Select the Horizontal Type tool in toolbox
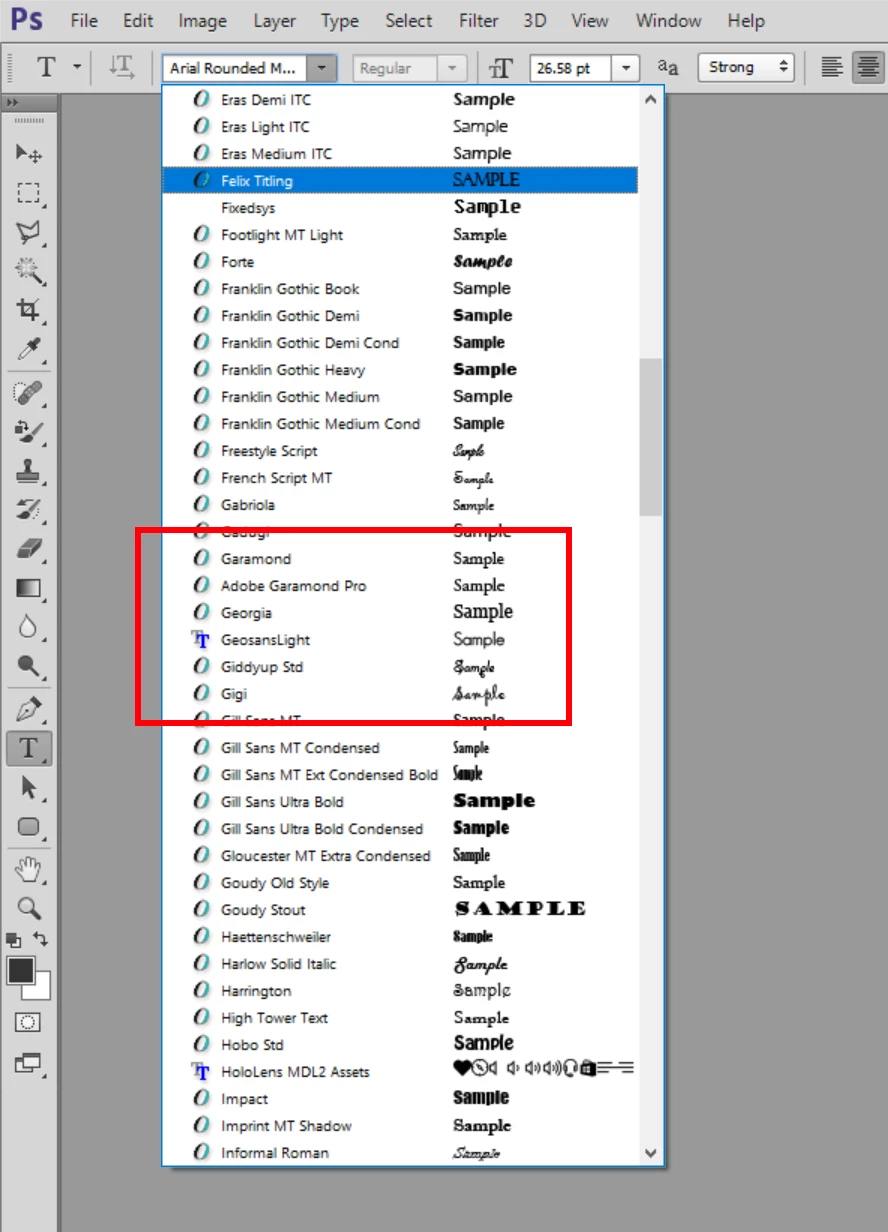The image size is (888, 1232). point(29,747)
